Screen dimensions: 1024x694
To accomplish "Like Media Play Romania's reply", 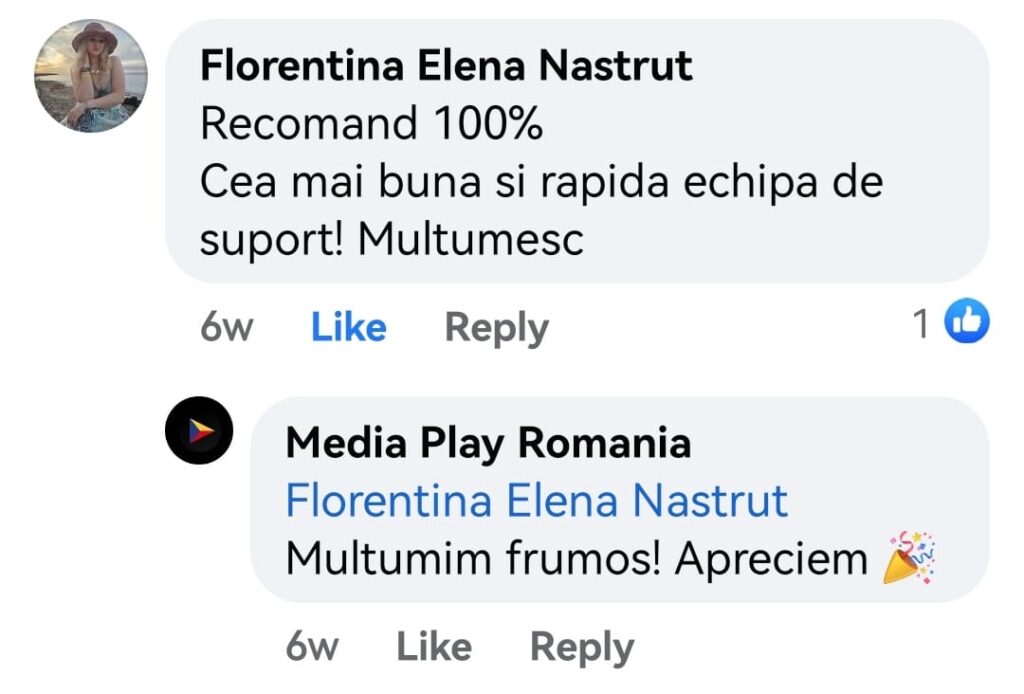I will [x=433, y=647].
